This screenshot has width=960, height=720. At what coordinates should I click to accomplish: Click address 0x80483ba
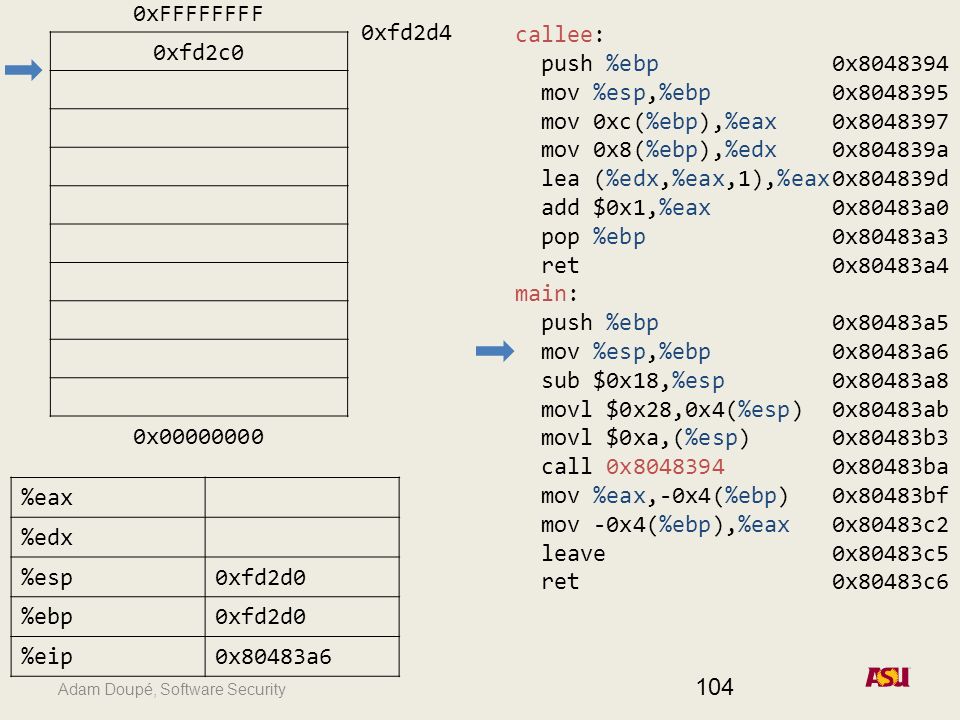pyautogui.click(x=890, y=467)
